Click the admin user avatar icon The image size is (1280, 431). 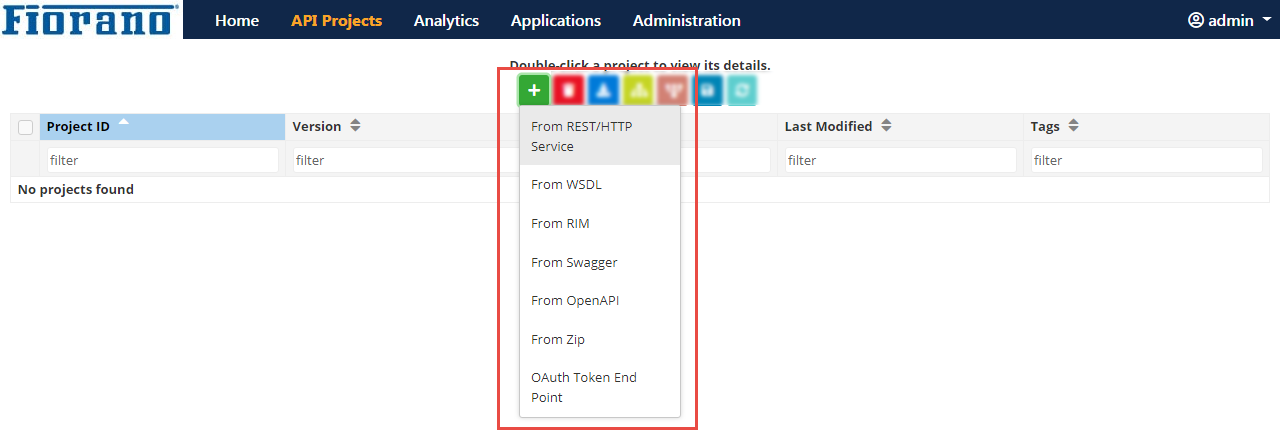(x=1196, y=20)
